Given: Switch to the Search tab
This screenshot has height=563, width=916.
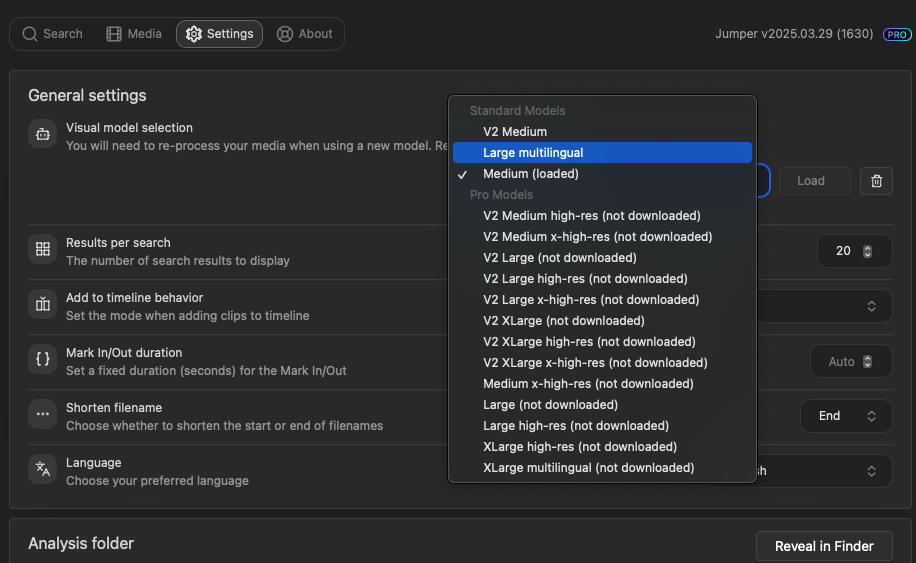Looking at the screenshot, I should point(52,34).
